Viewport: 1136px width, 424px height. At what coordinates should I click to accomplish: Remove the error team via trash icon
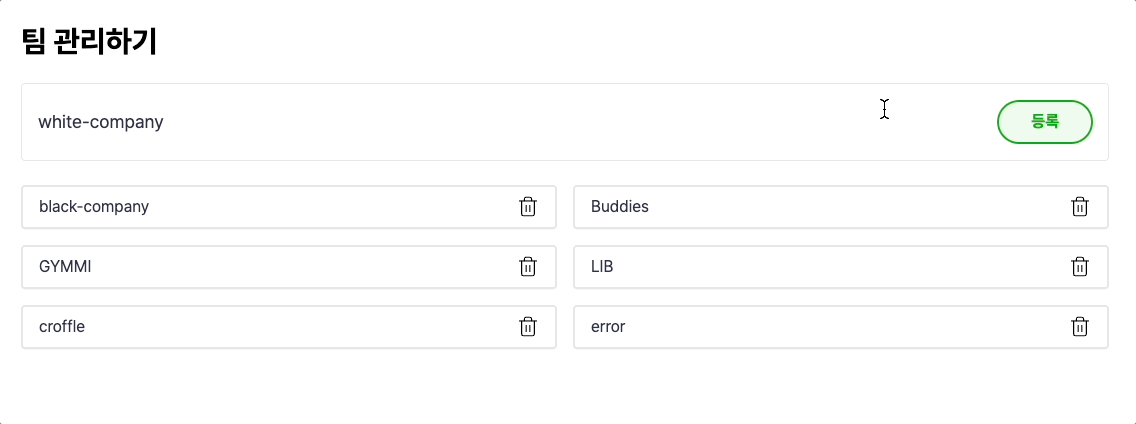click(x=1080, y=327)
